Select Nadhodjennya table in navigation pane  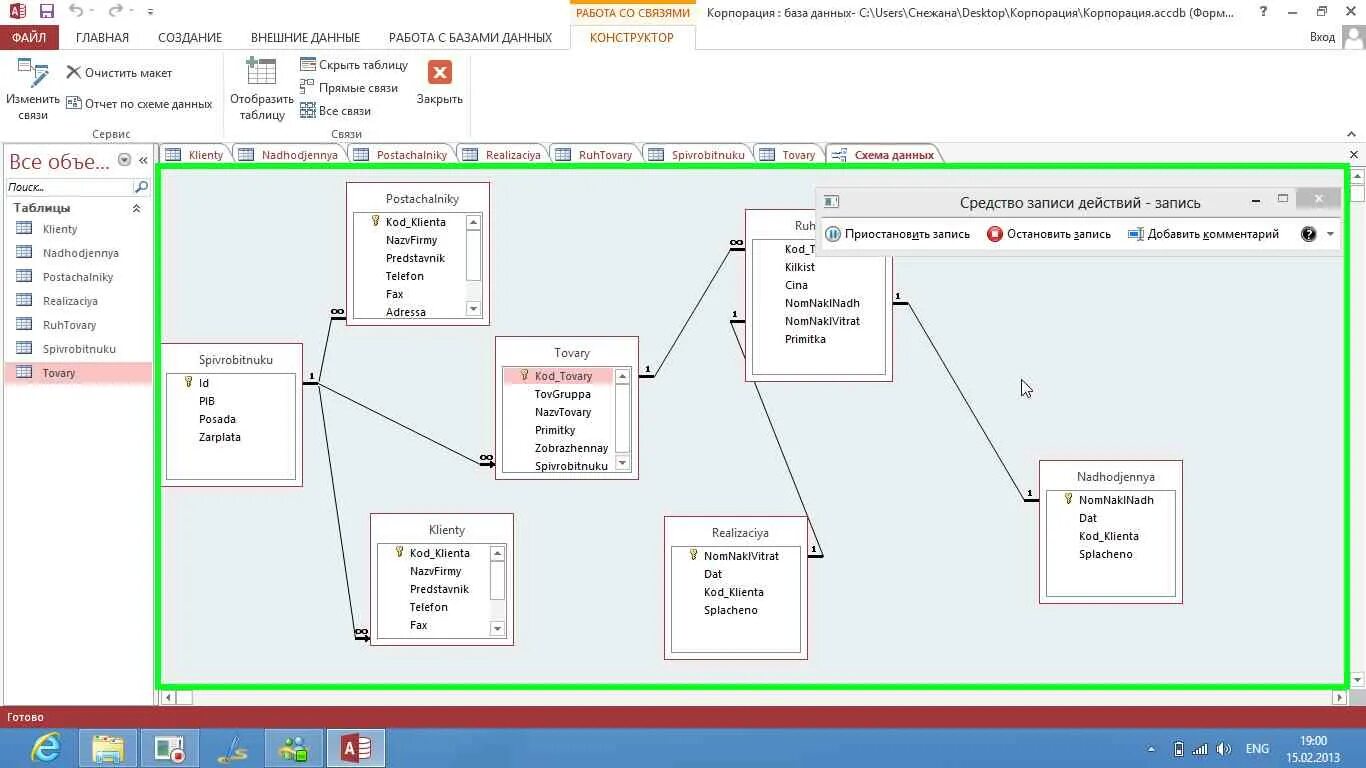click(x=77, y=253)
